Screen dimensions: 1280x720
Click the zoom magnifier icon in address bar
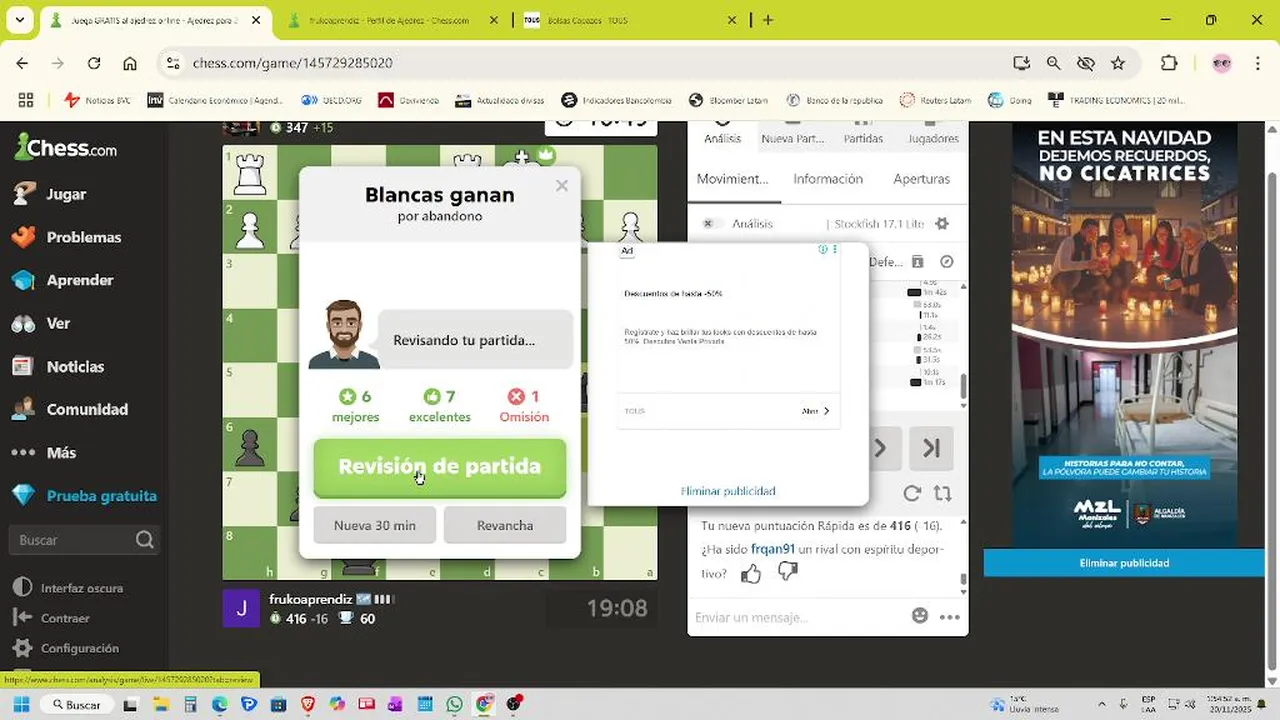coord(1053,63)
